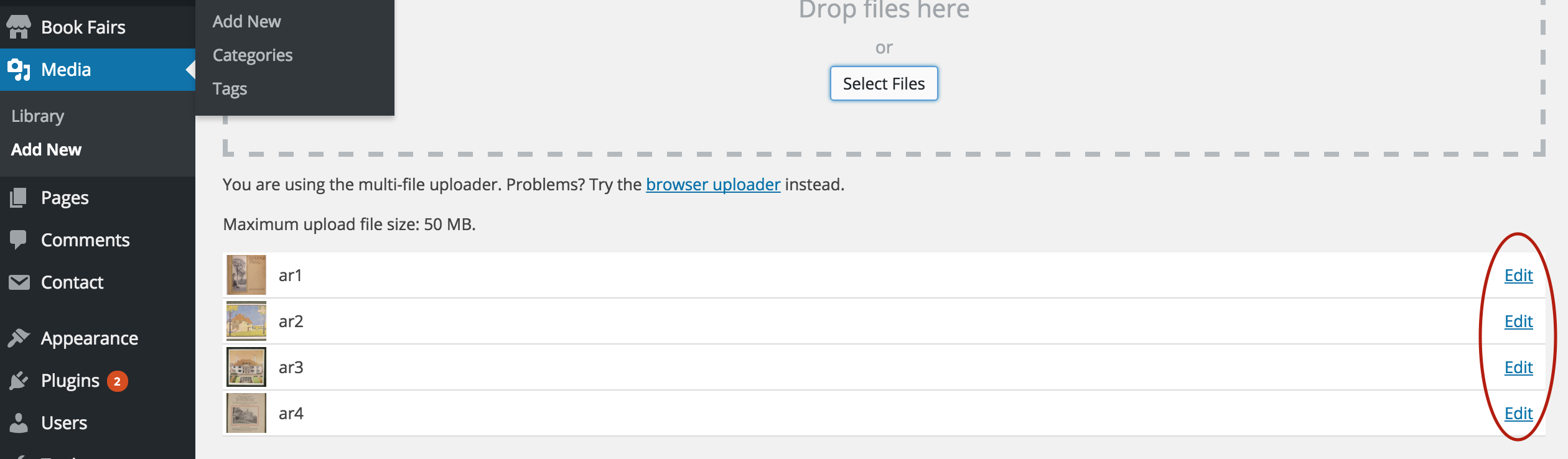Screen dimensions: 1568x459
Task: Click the Users person icon
Action: tap(19, 423)
